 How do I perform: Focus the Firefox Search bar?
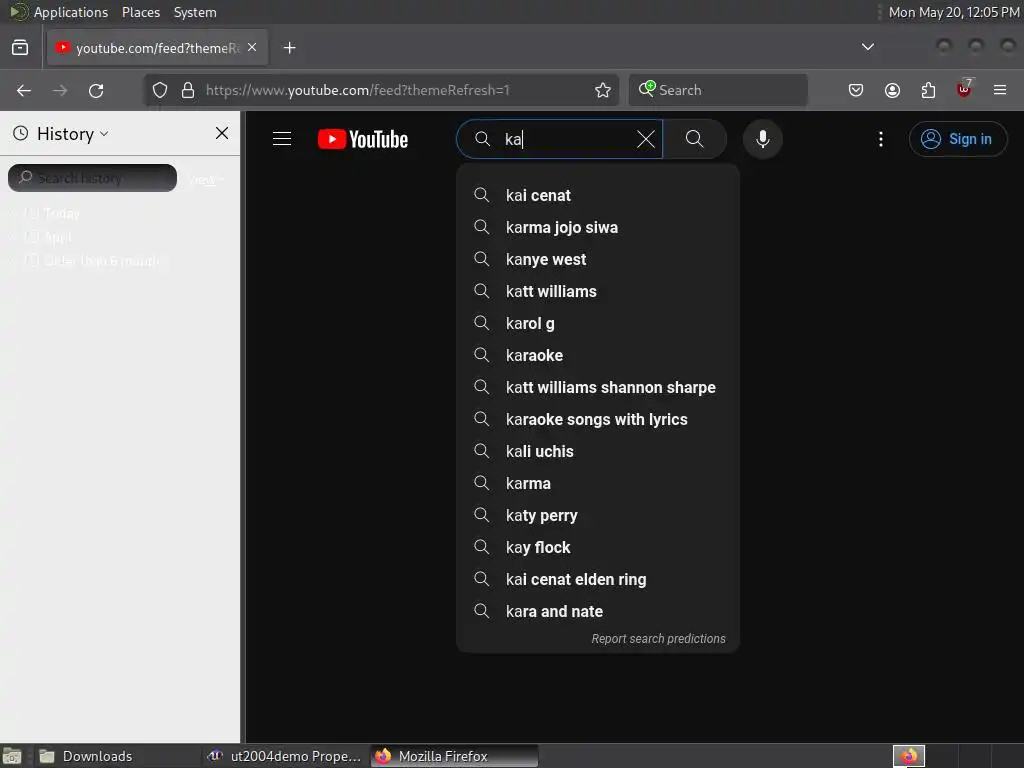click(718, 90)
